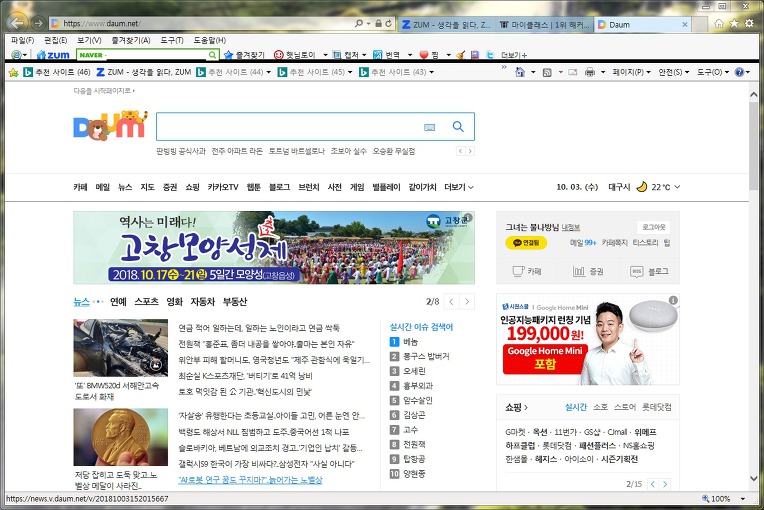Click the 고창모양성제 festival banner

click(274, 247)
